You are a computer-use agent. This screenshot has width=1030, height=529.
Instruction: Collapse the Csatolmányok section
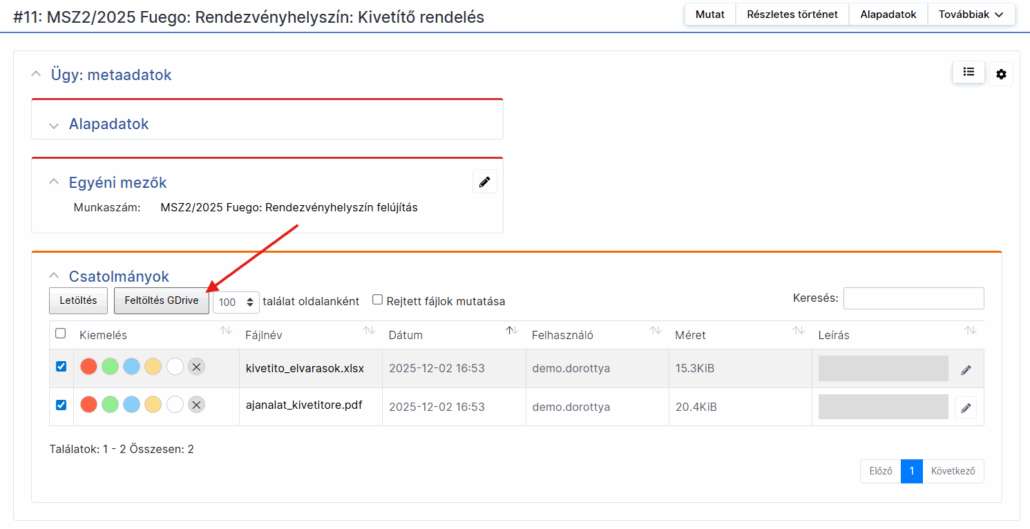(54, 276)
